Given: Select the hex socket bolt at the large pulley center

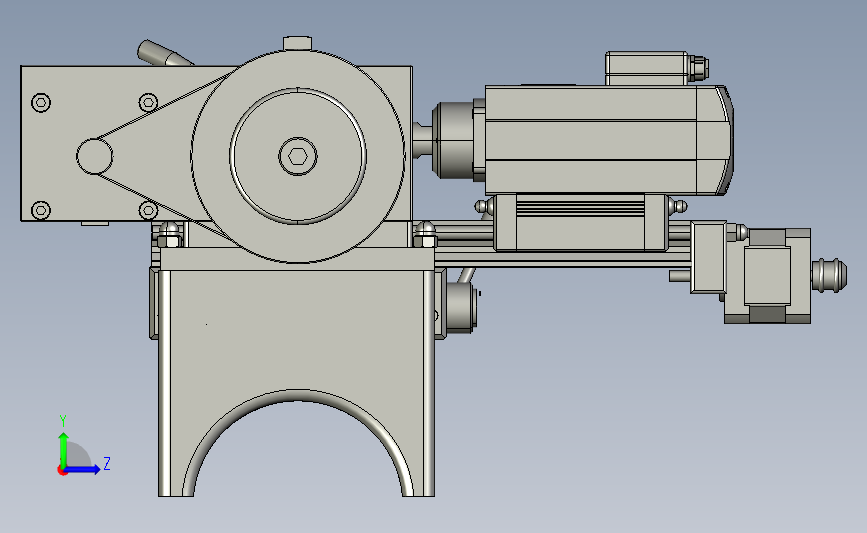Looking at the screenshot, I should click(298, 157).
